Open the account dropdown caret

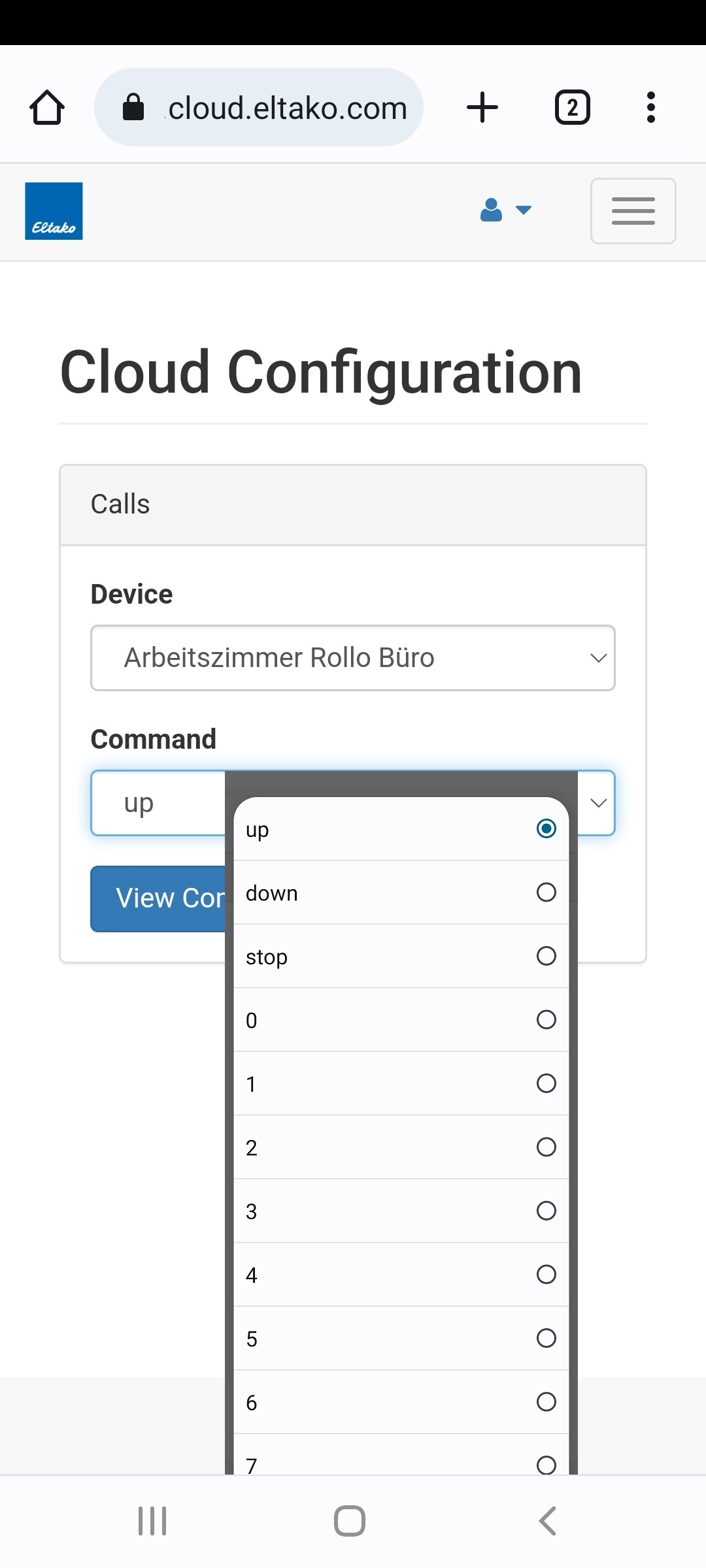524,210
